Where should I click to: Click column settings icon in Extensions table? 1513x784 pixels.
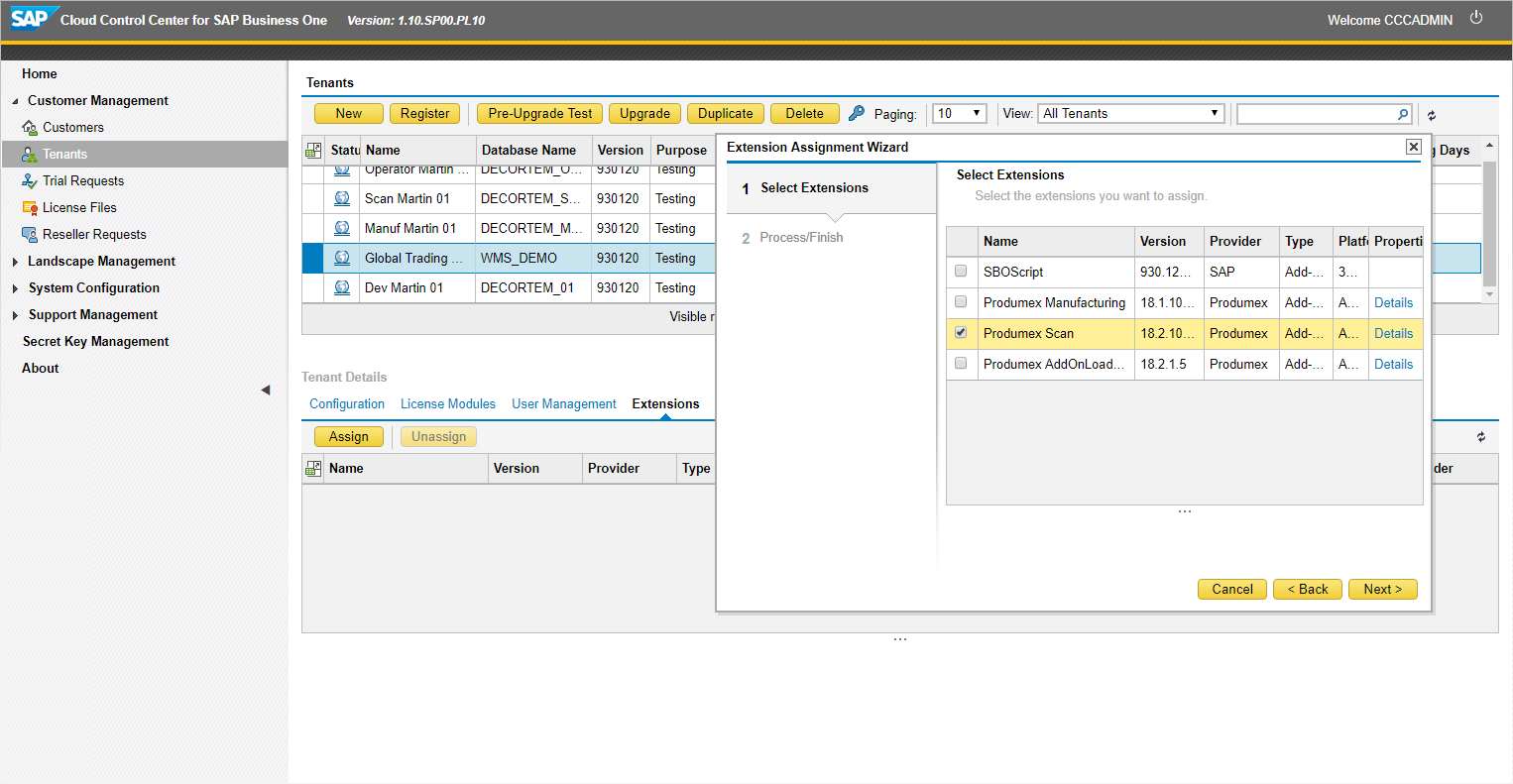[313, 469]
